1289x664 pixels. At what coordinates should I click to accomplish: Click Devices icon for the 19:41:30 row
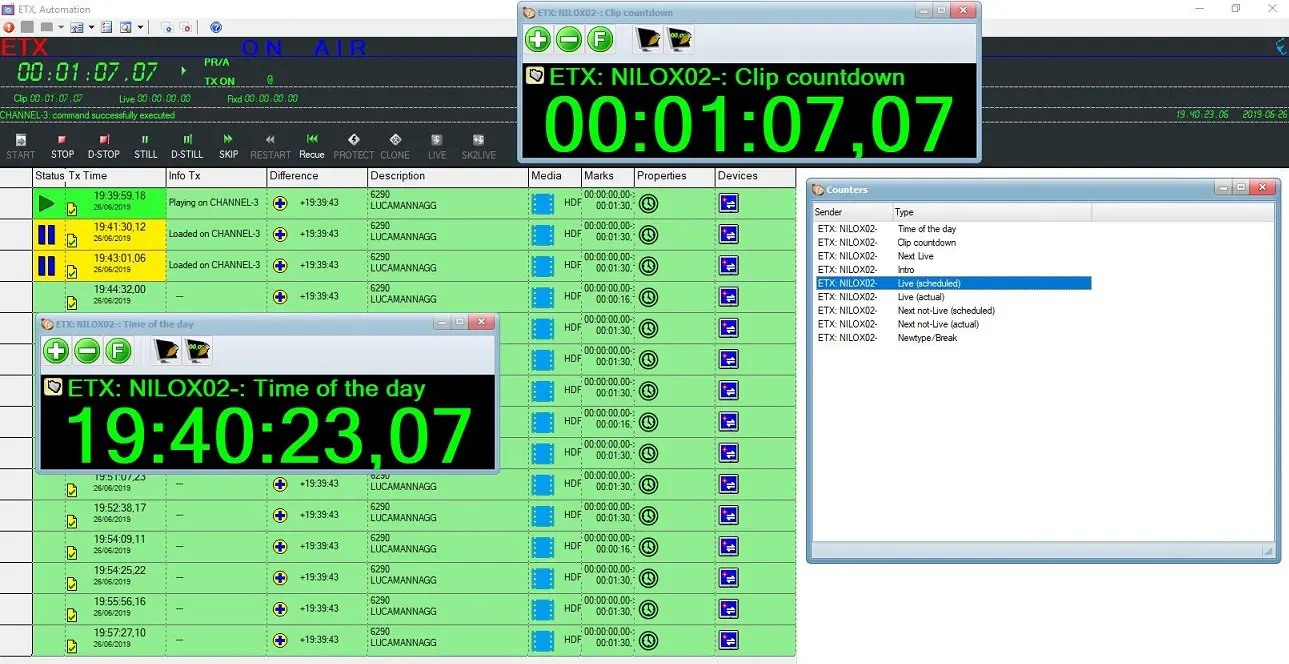(x=728, y=234)
